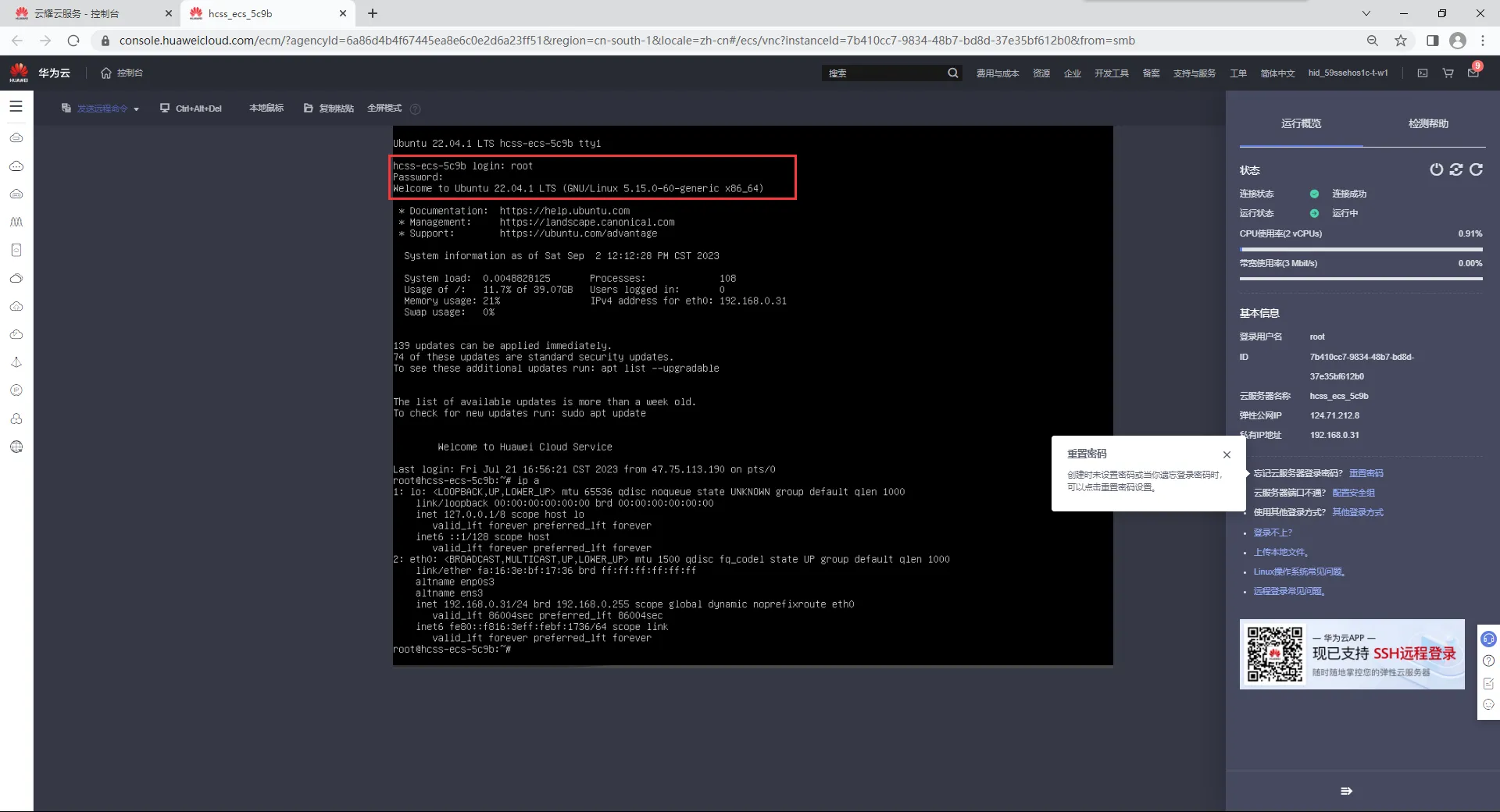Click the 重置密码 link
The width and height of the screenshot is (1500, 812).
(1366, 473)
